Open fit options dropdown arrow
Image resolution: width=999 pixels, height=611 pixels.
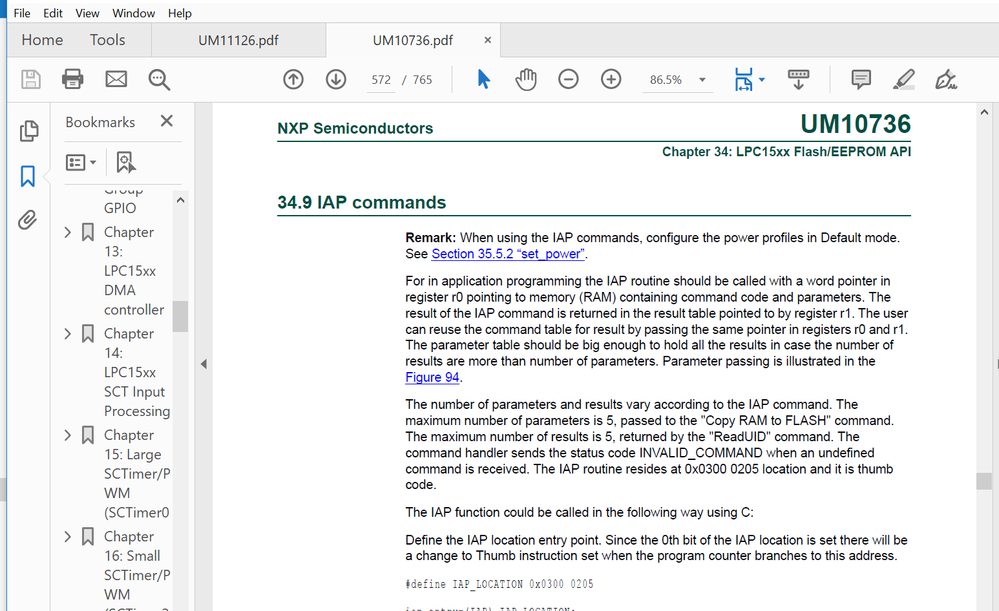tap(762, 80)
